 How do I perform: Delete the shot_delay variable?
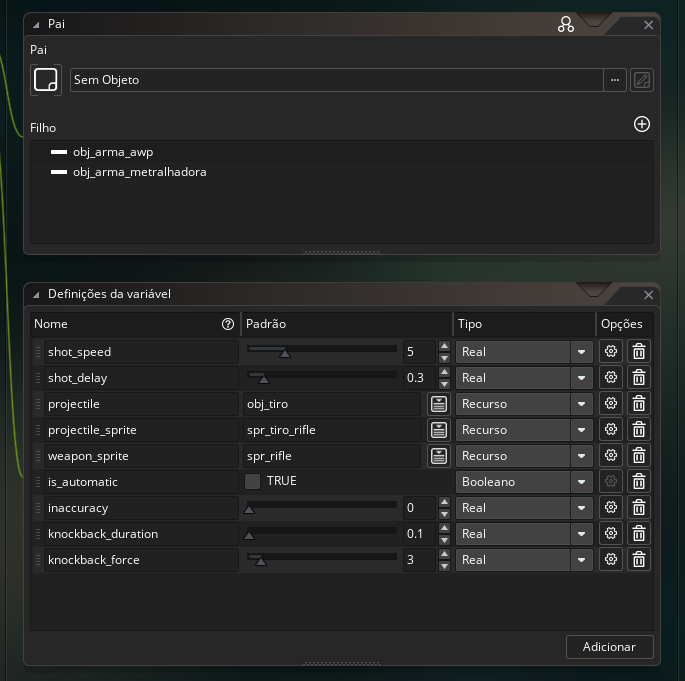tap(639, 377)
